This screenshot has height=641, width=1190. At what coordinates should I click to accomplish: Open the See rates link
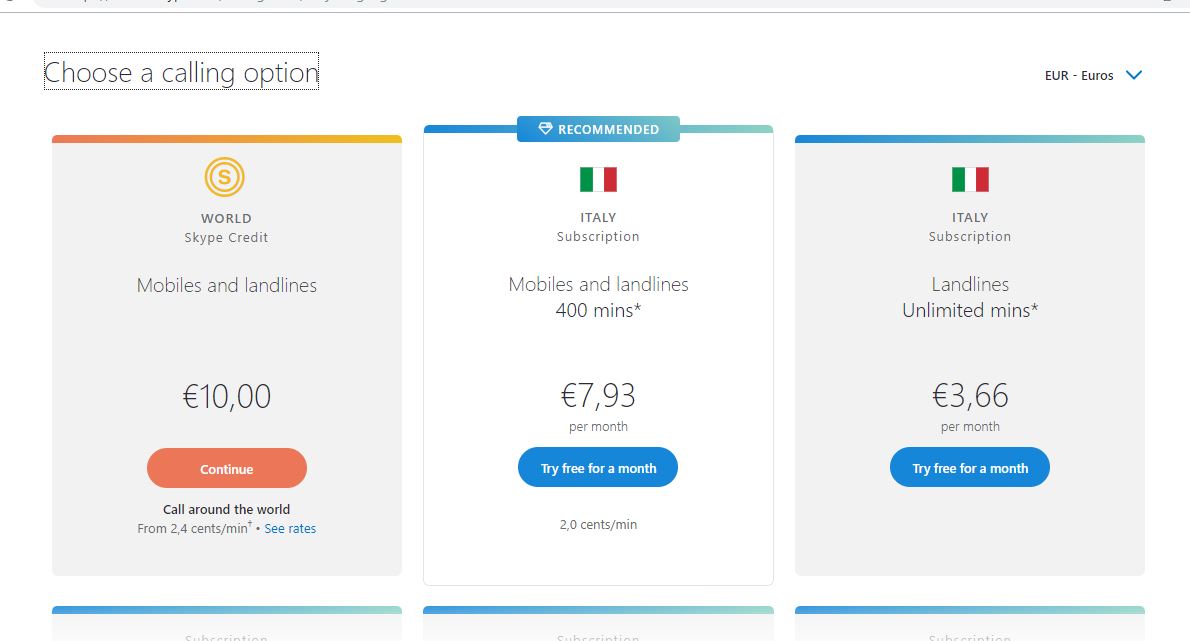pos(290,528)
